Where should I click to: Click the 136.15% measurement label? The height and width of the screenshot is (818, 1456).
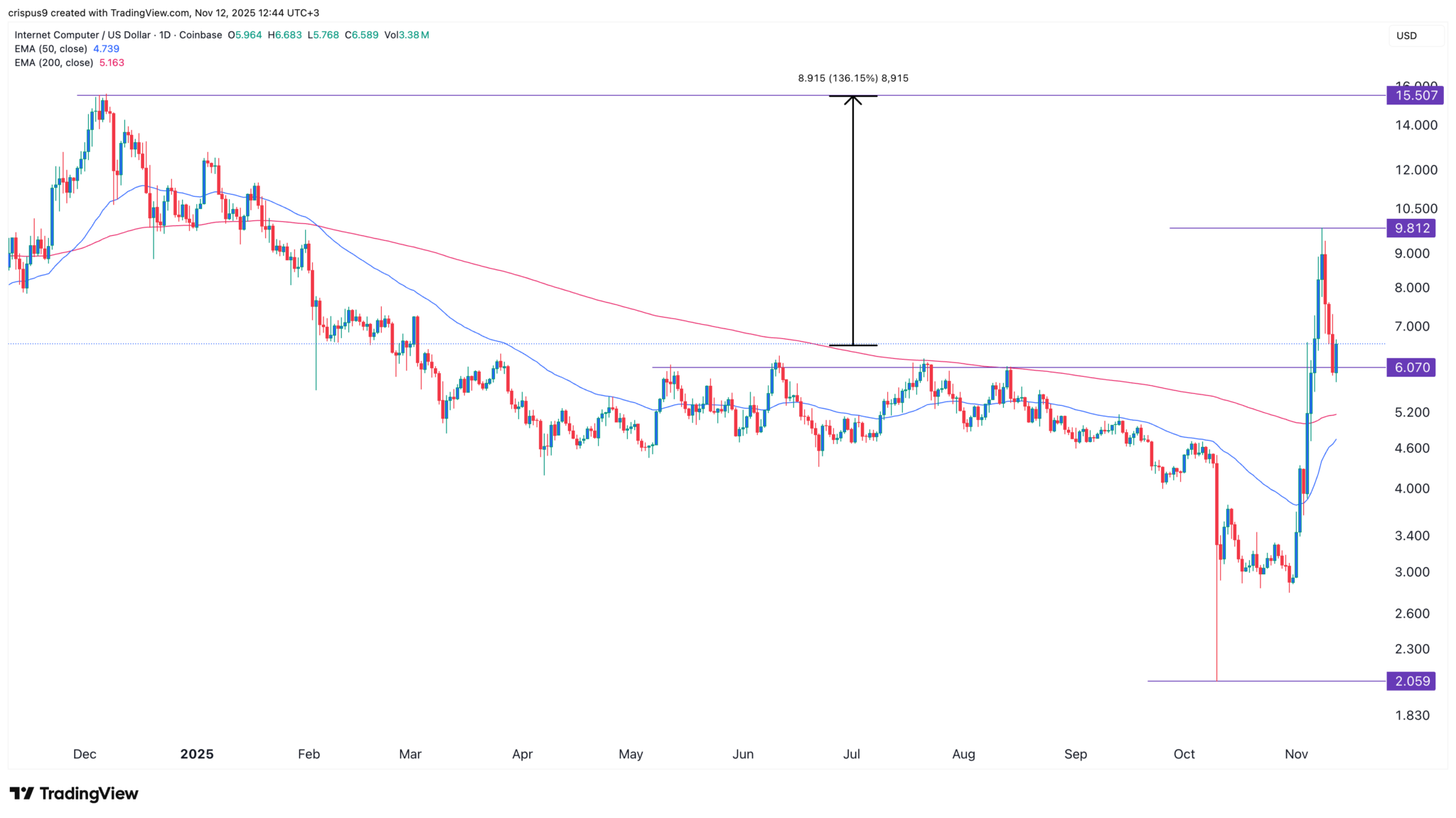pos(852,78)
